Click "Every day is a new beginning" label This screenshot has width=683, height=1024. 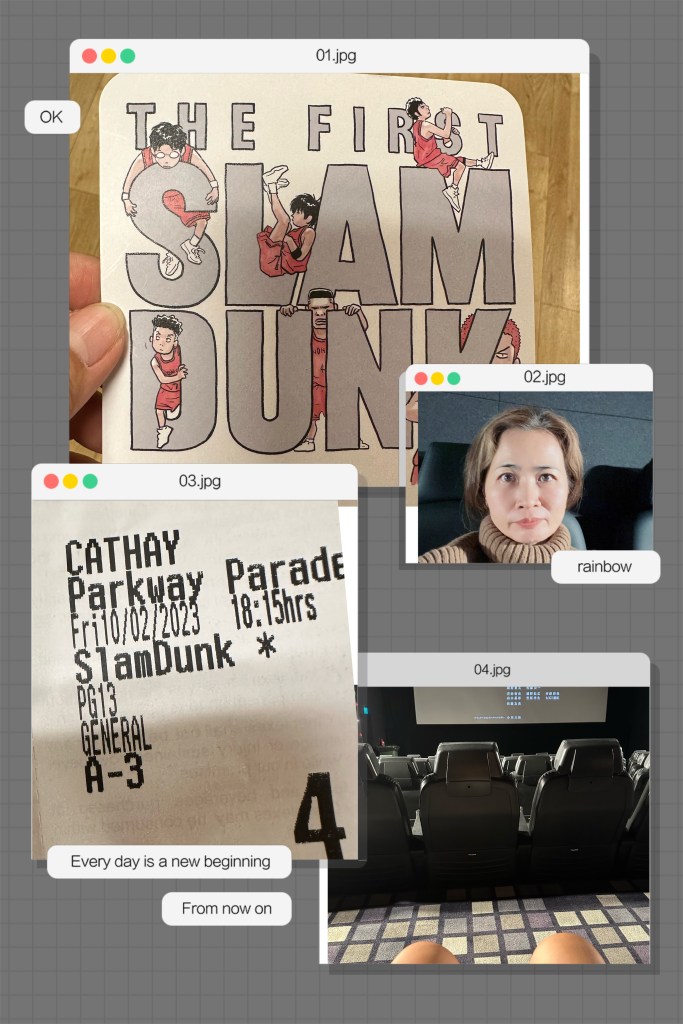click(x=170, y=861)
